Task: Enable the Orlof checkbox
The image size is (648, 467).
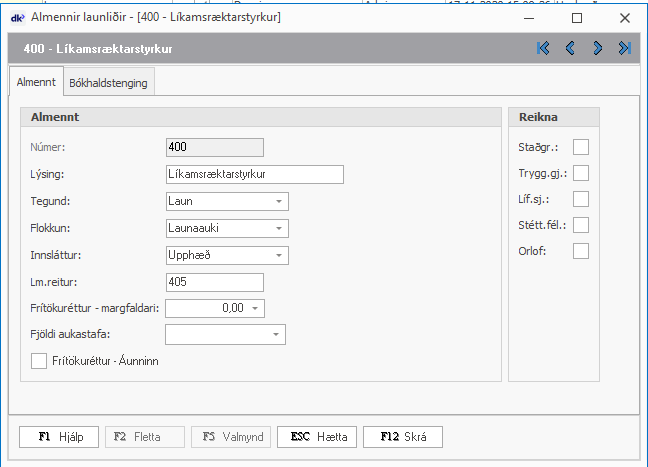Action: coord(580,251)
